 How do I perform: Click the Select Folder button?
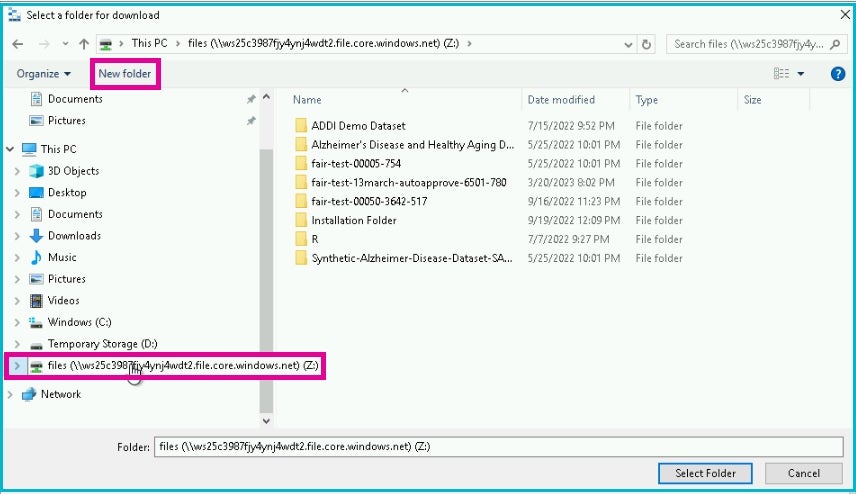tap(705, 474)
